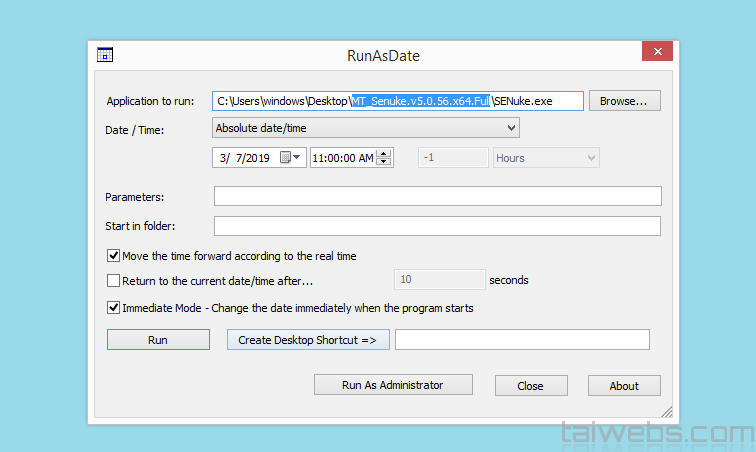Viewport: 756px width, 452px height.
Task: Browse for an application to run
Action: tap(624, 101)
